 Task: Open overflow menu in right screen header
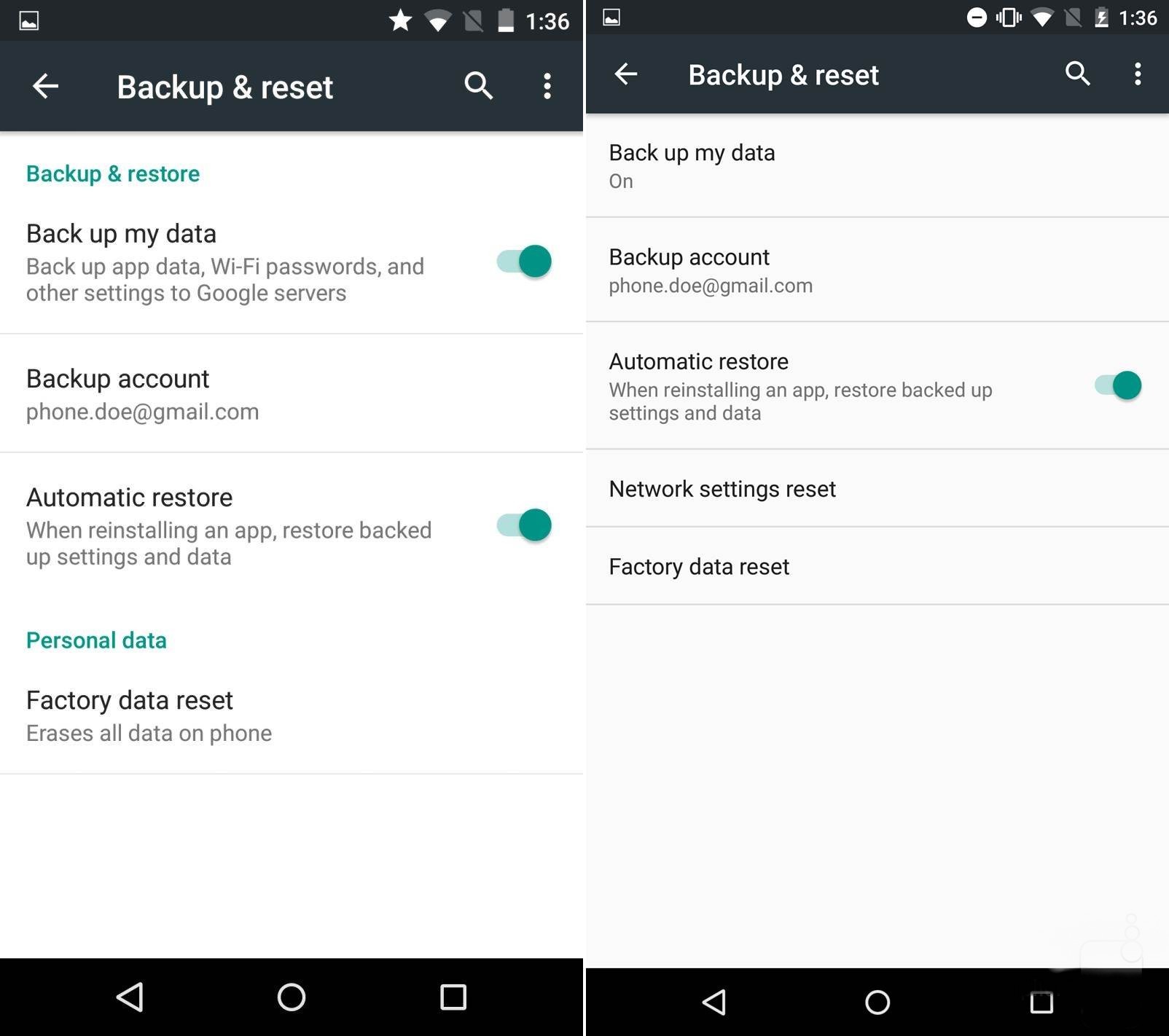pyautogui.click(x=1137, y=74)
